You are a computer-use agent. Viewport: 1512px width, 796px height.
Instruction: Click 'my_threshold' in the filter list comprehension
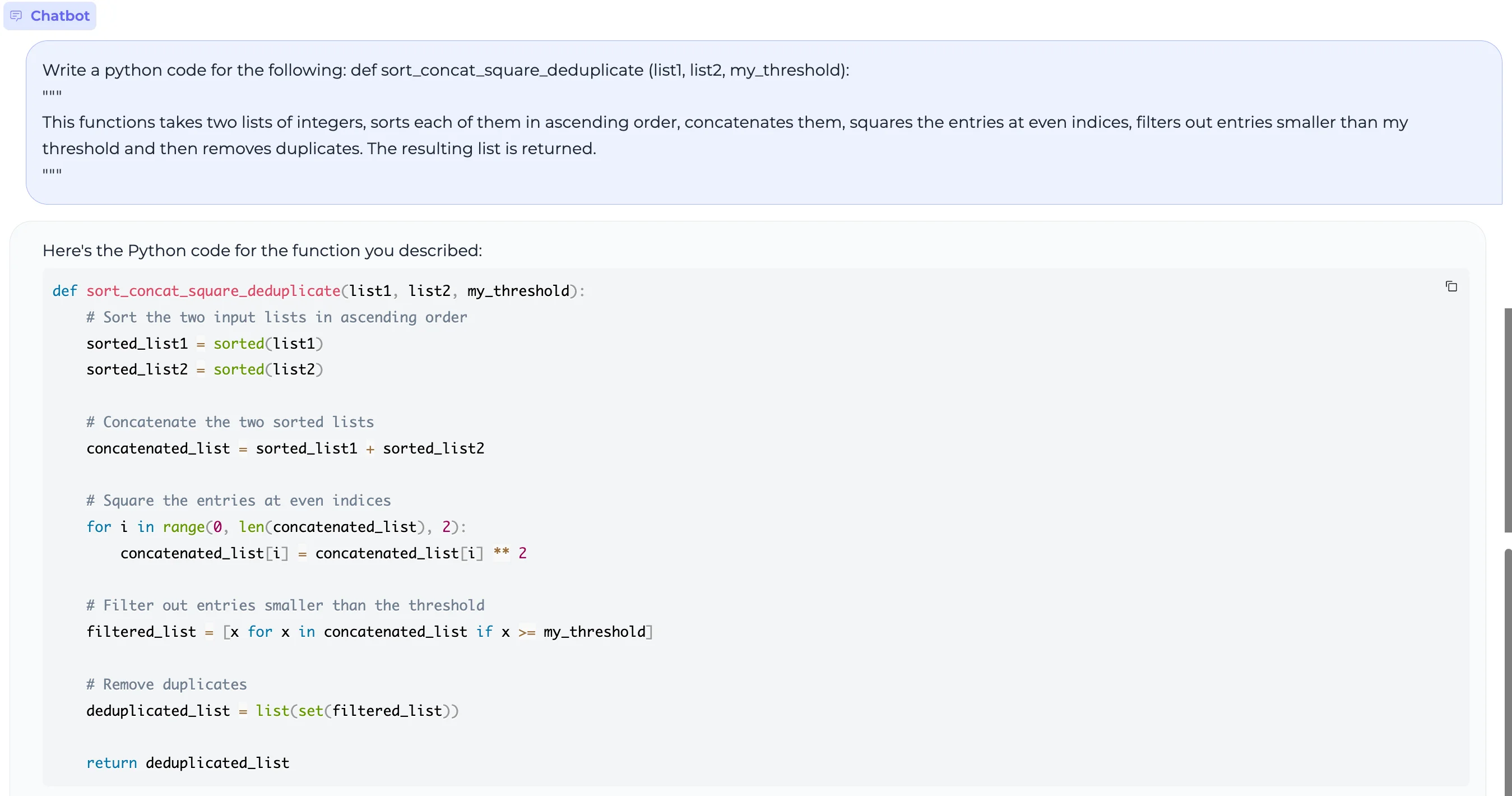[x=594, y=632]
